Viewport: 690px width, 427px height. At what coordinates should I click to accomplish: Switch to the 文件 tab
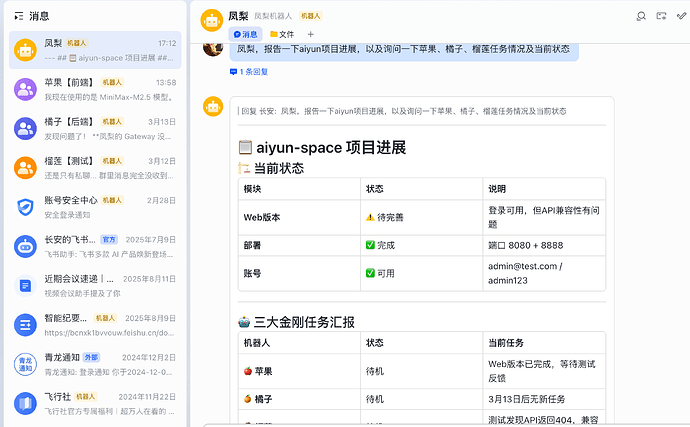coord(282,34)
